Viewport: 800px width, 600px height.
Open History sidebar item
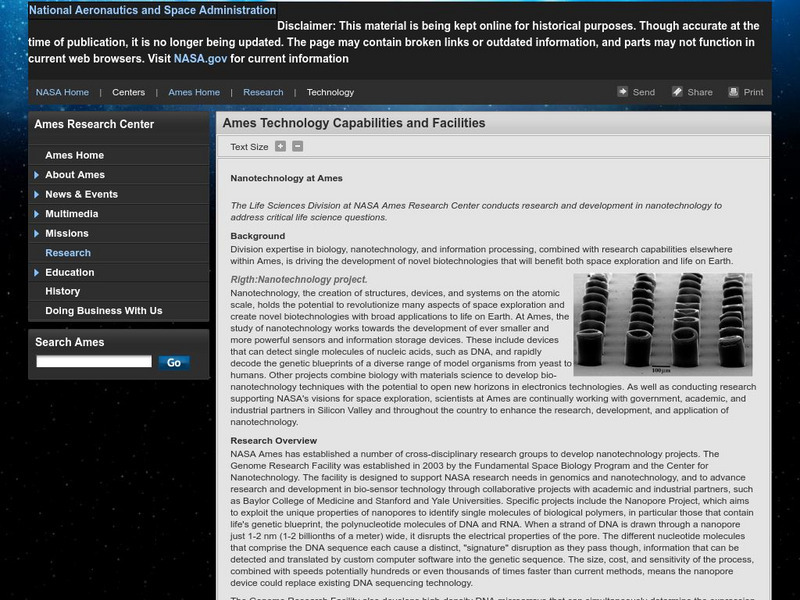tap(62, 291)
